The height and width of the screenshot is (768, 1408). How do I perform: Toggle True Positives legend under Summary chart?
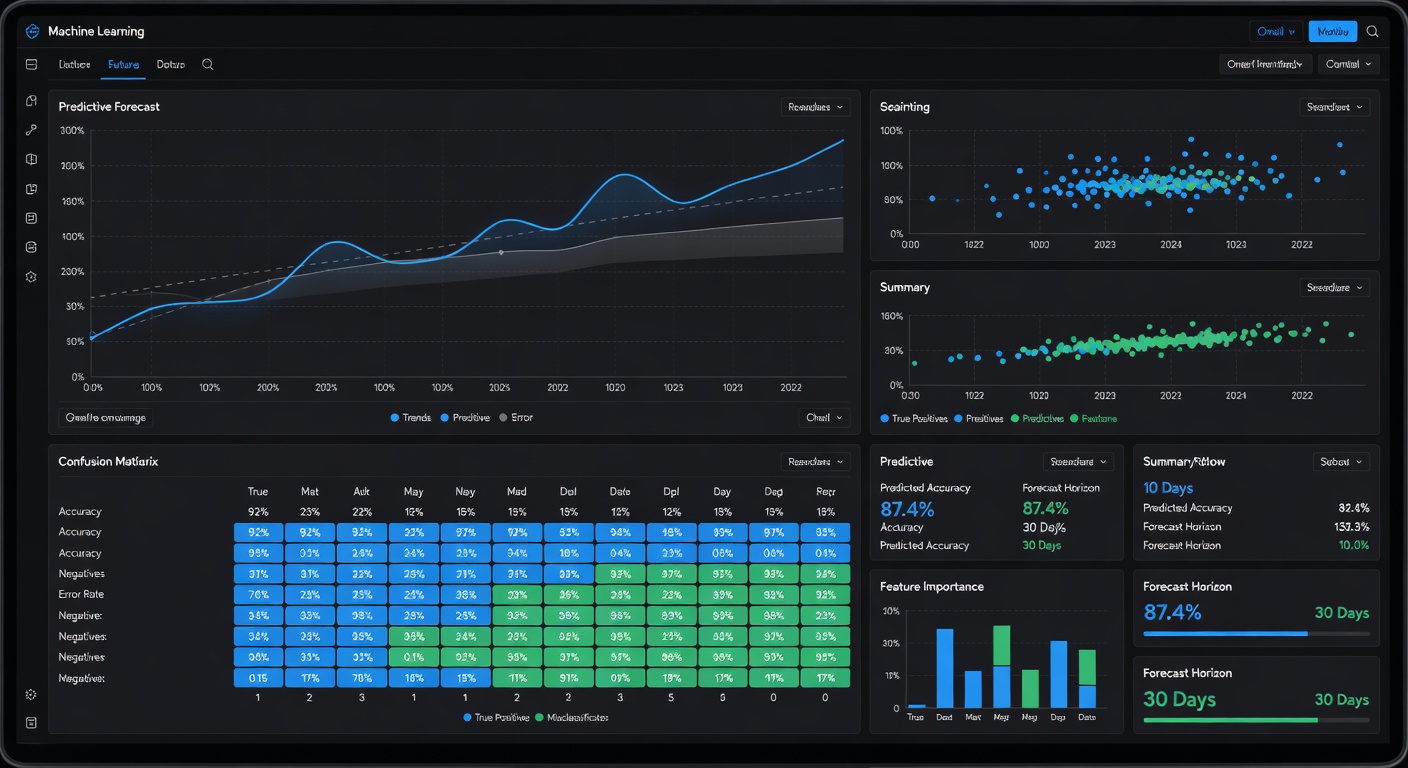914,419
